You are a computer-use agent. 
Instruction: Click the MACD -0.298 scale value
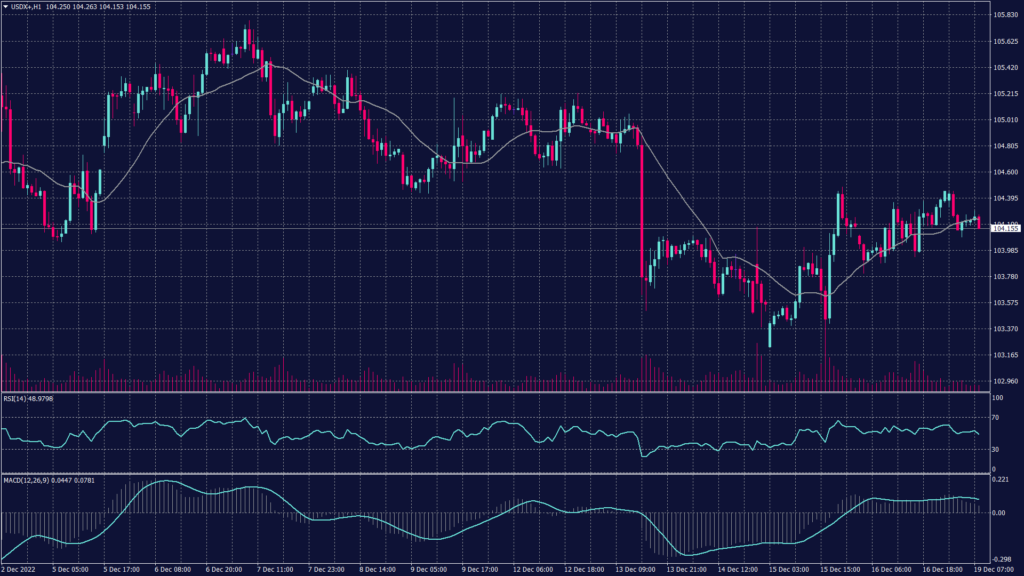[1002, 560]
